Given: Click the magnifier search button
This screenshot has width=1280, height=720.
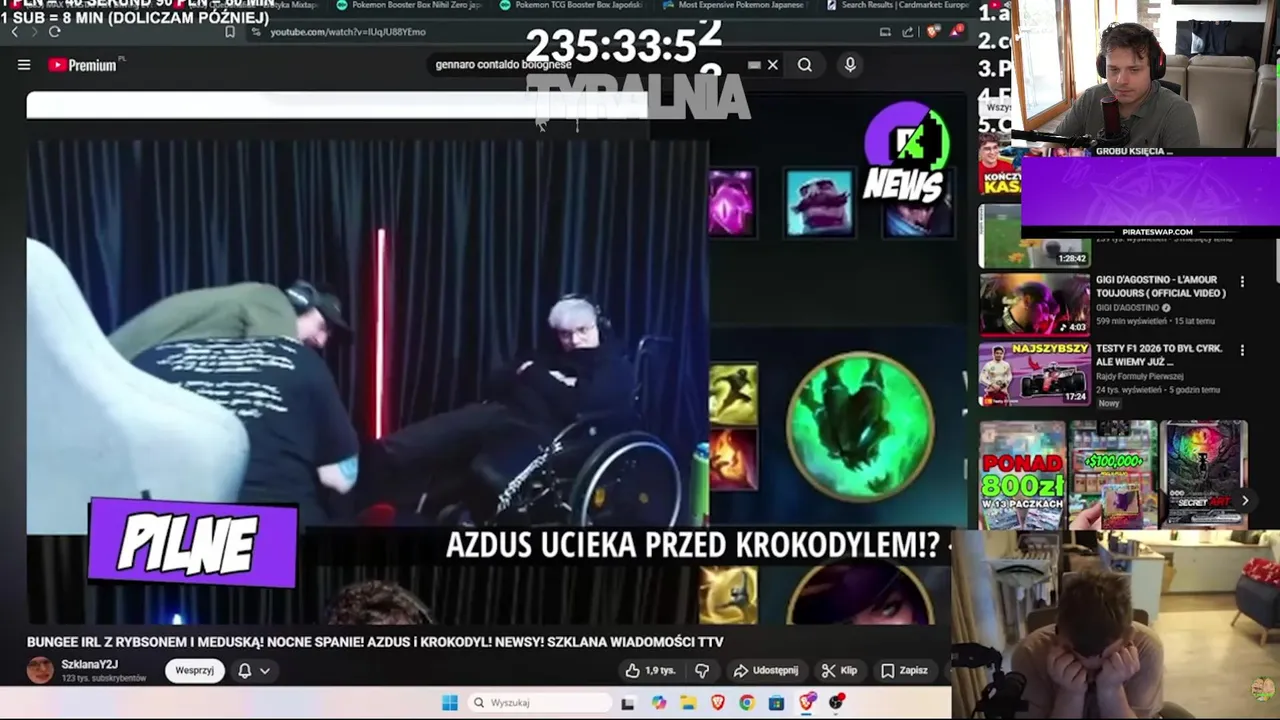Looking at the screenshot, I should point(805,65).
